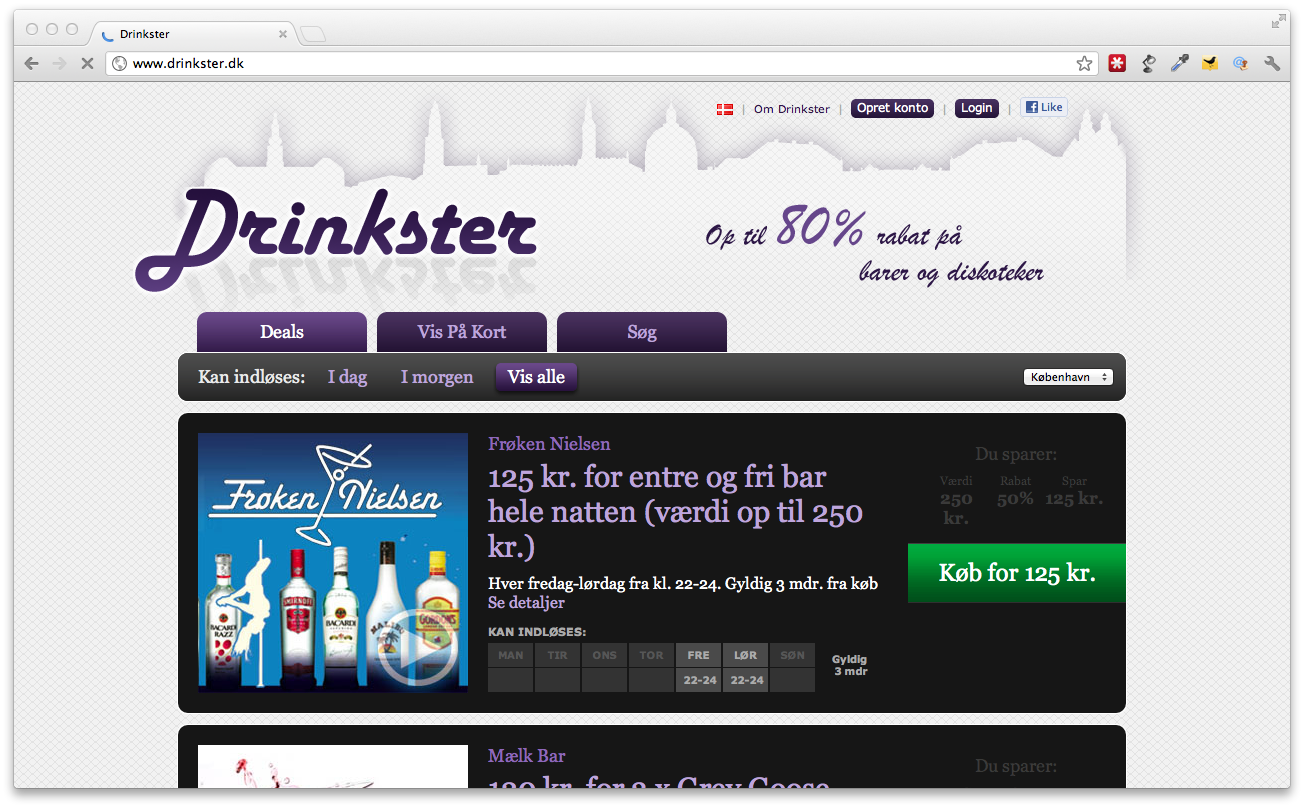Enter fullscreen with the corner arrows icon
This screenshot has width=1304, height=808.
coord(1278,21)
